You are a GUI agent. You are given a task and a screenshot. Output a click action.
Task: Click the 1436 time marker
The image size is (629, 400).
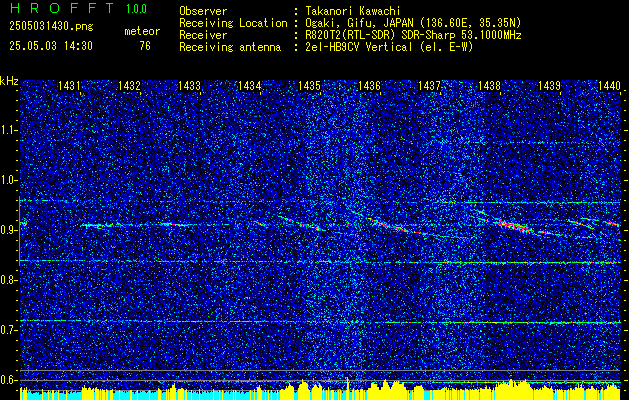click(369, 85)
